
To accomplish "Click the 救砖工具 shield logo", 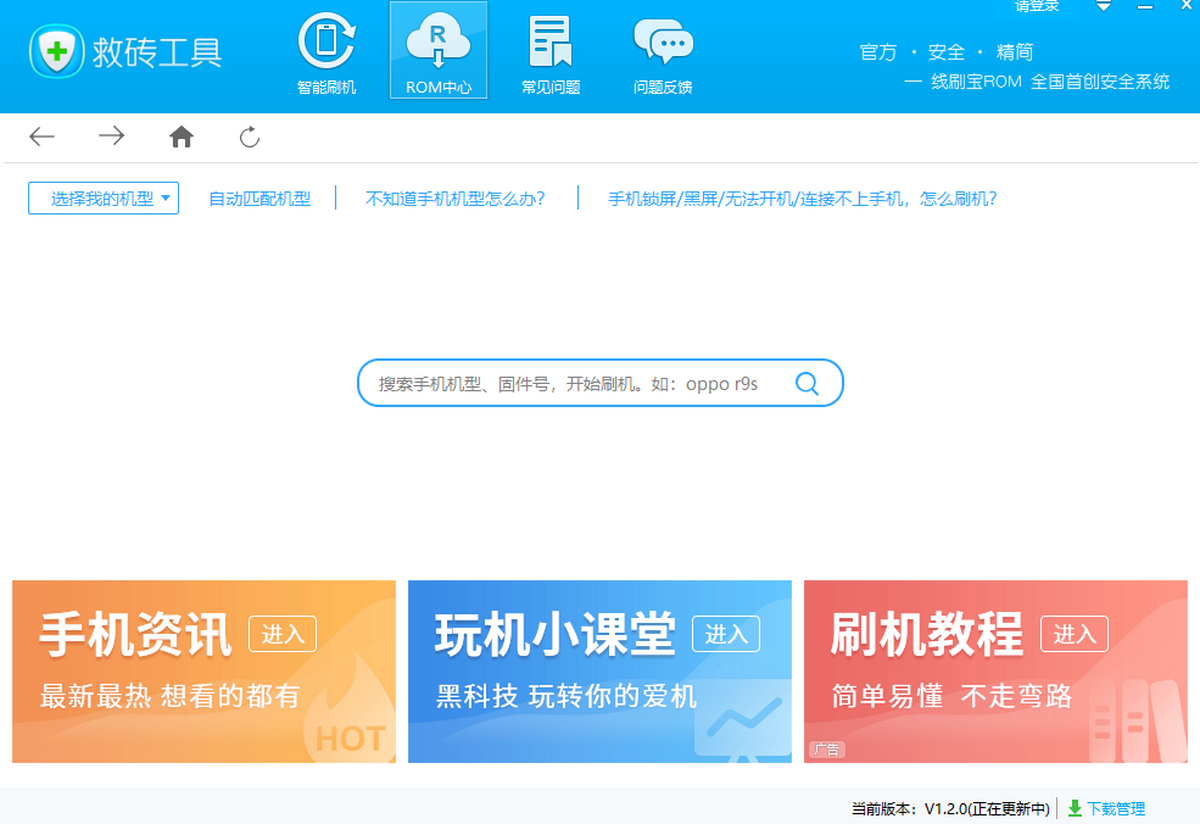I will coord(58,51).
